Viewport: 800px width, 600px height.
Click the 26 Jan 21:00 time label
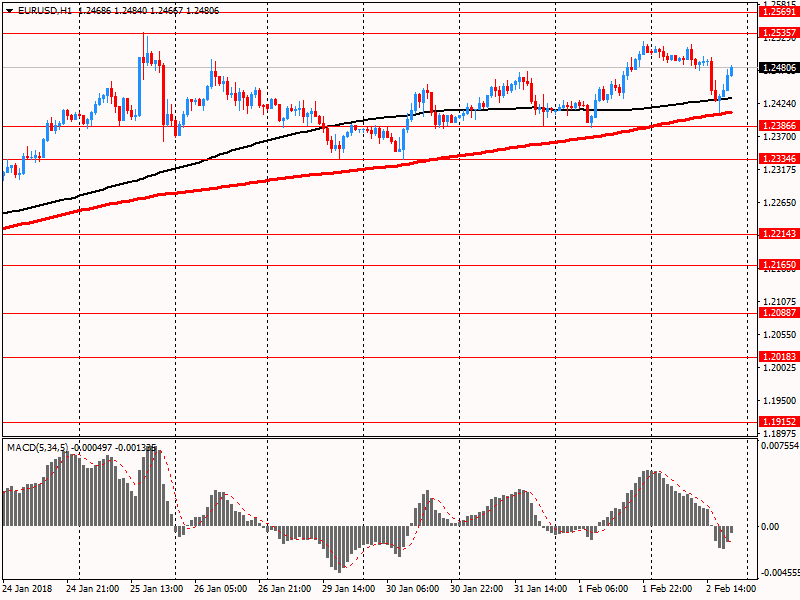pyautogui.click(x=285, y=588)
